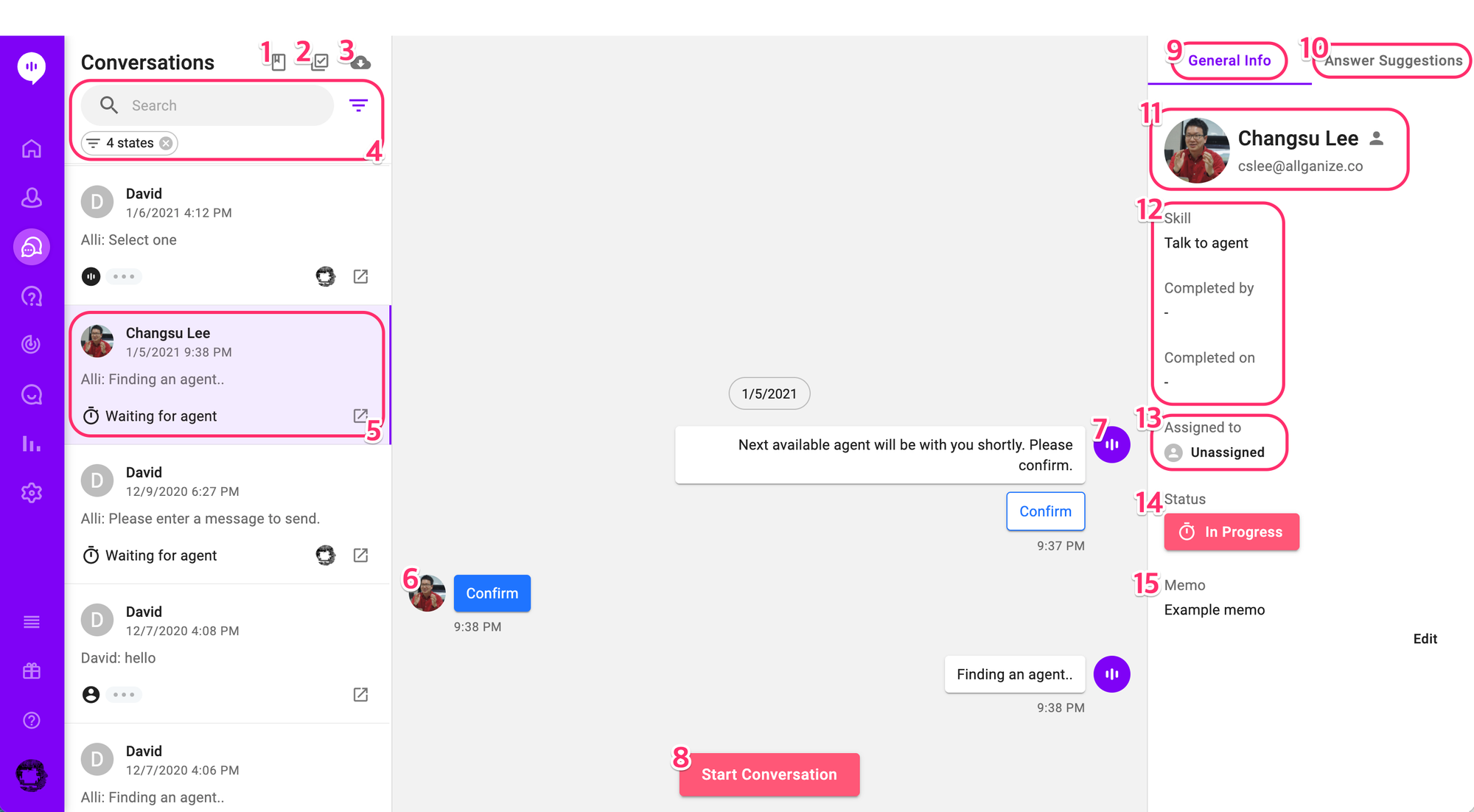Screen dimensions: 1474x812
Task: Switch to Answer Suggestions tab
Action: click(1392, 60)
